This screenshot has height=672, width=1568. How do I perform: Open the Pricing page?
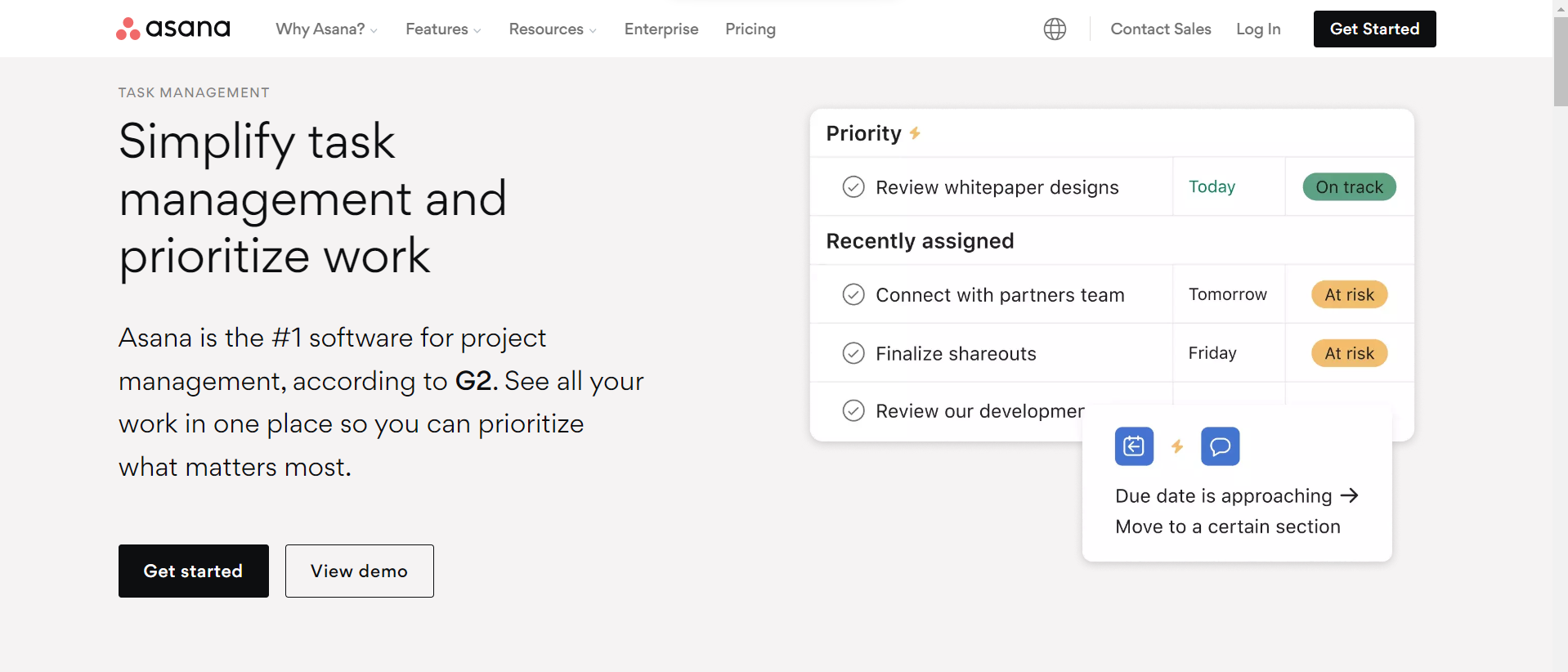[x=750, y=29]
